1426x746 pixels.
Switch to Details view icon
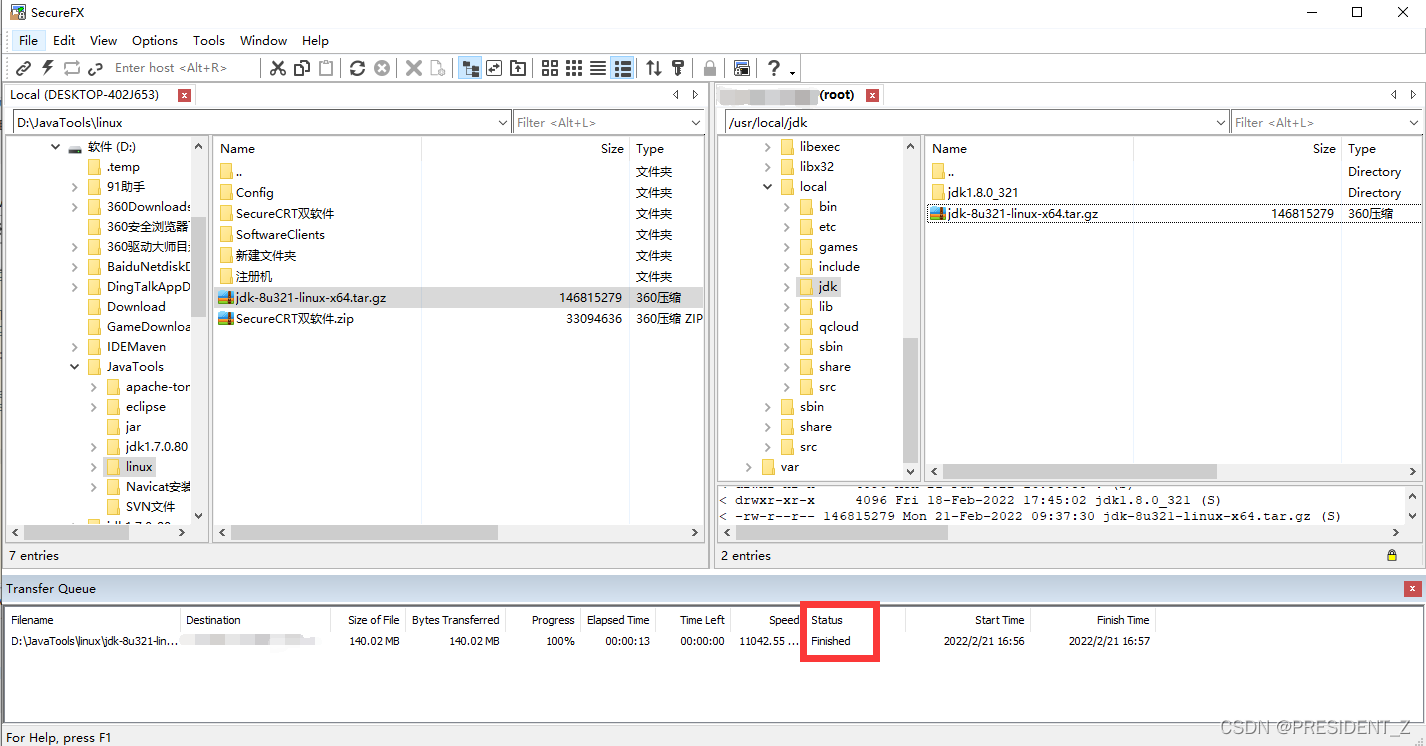622,68
